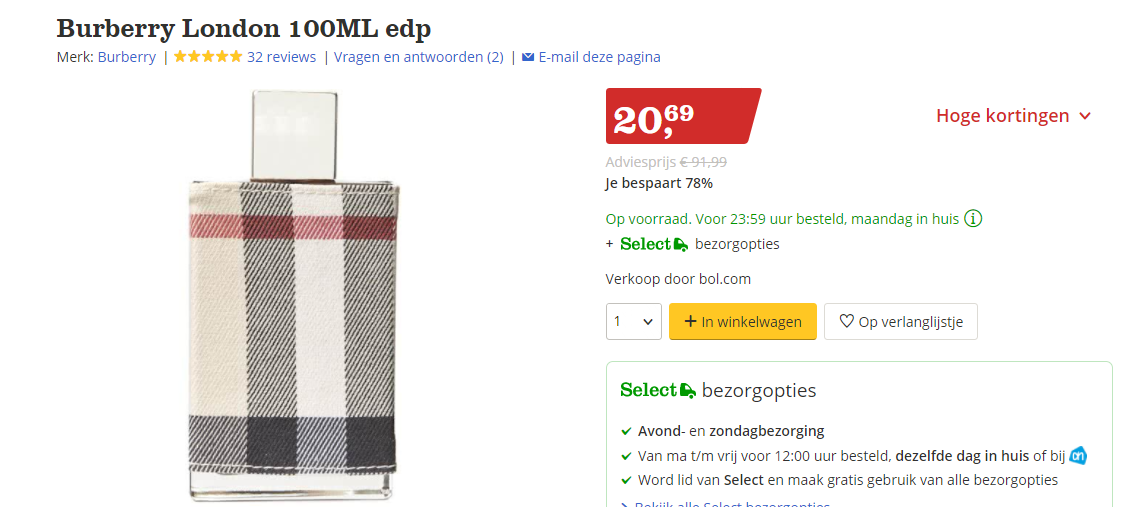Click the E-mail deze pagina text link
This screenshot has width=1126, height=507.
599,57
